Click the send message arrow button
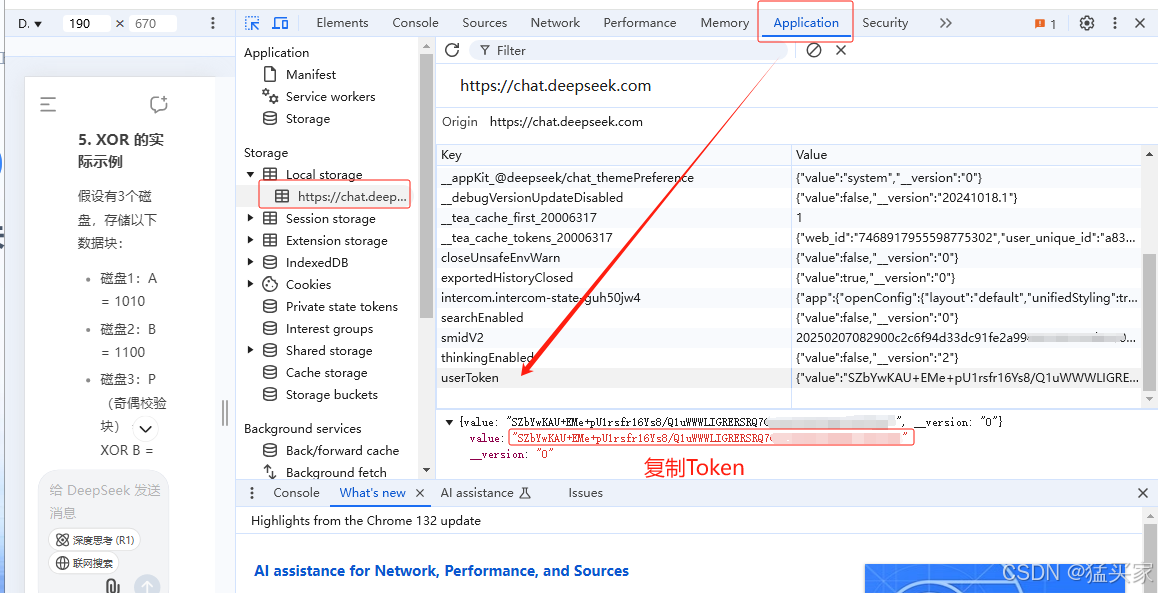The height and width of the screenshot is (593, 1158). (x=147, y=586)
